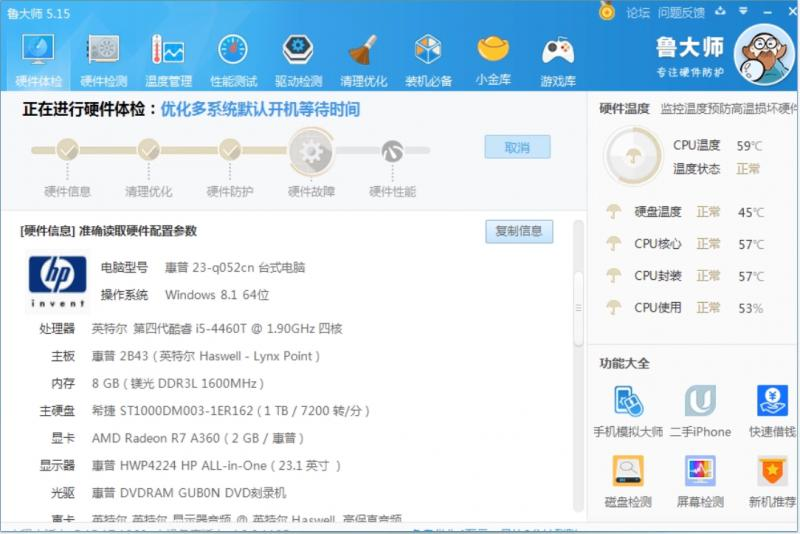Click the 鲁大师 mascot avatar
Image resolution: width=800 pixels, height=534 pixels.
tap(764, 54)
